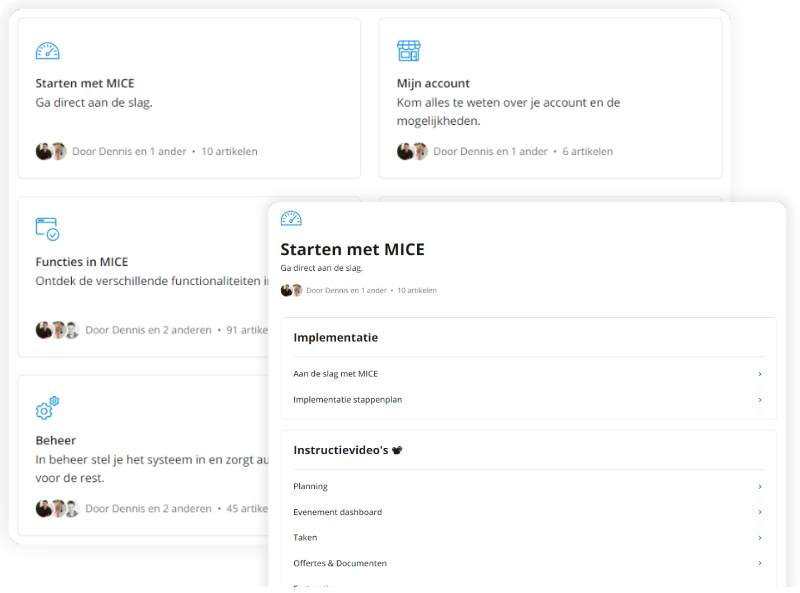Open the Starten met MICE collection card title
800x593 pixels.
tap(85, 83)
